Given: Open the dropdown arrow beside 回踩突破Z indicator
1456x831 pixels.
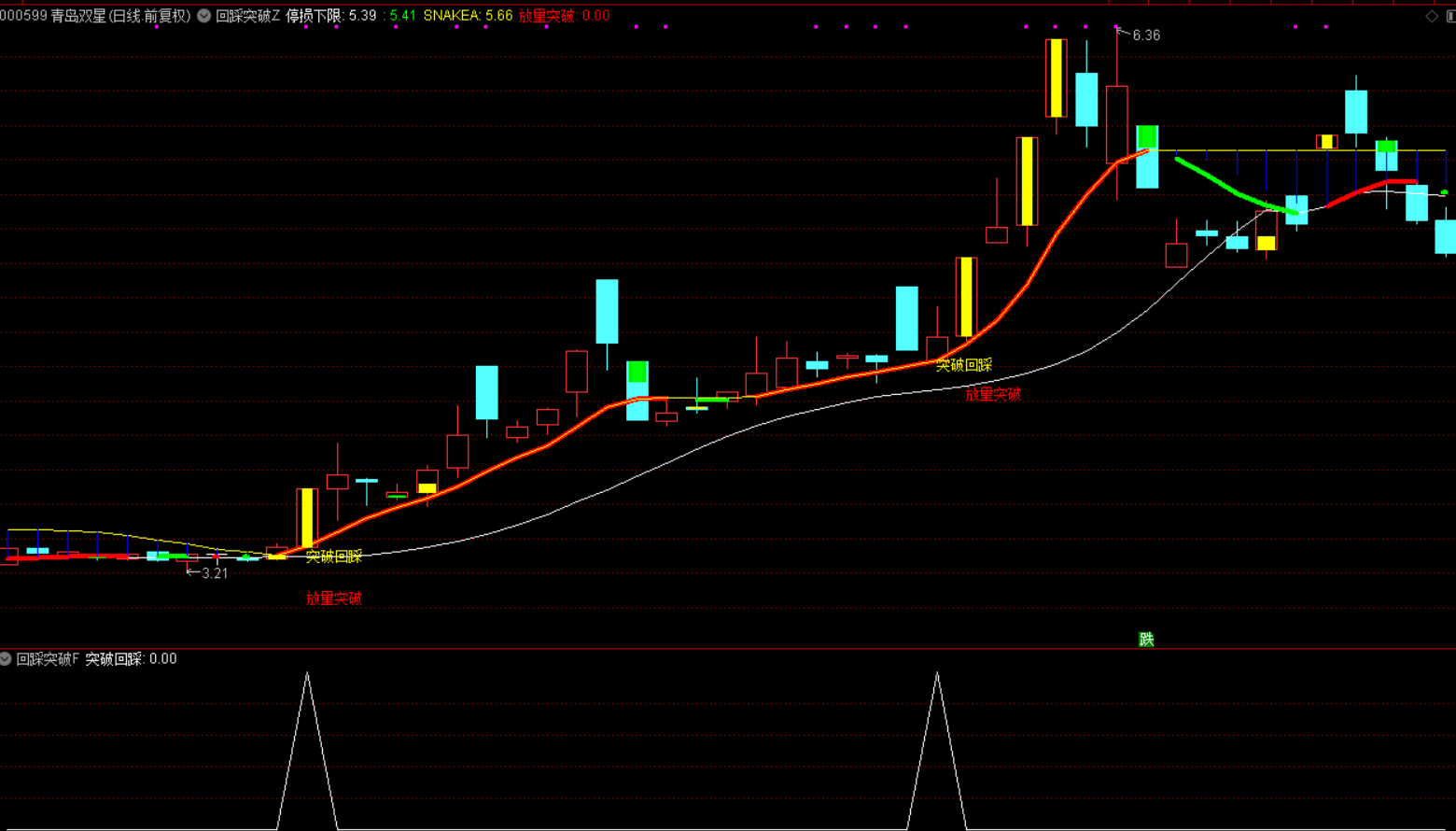Looking at the screenshot, I should 203,16.
